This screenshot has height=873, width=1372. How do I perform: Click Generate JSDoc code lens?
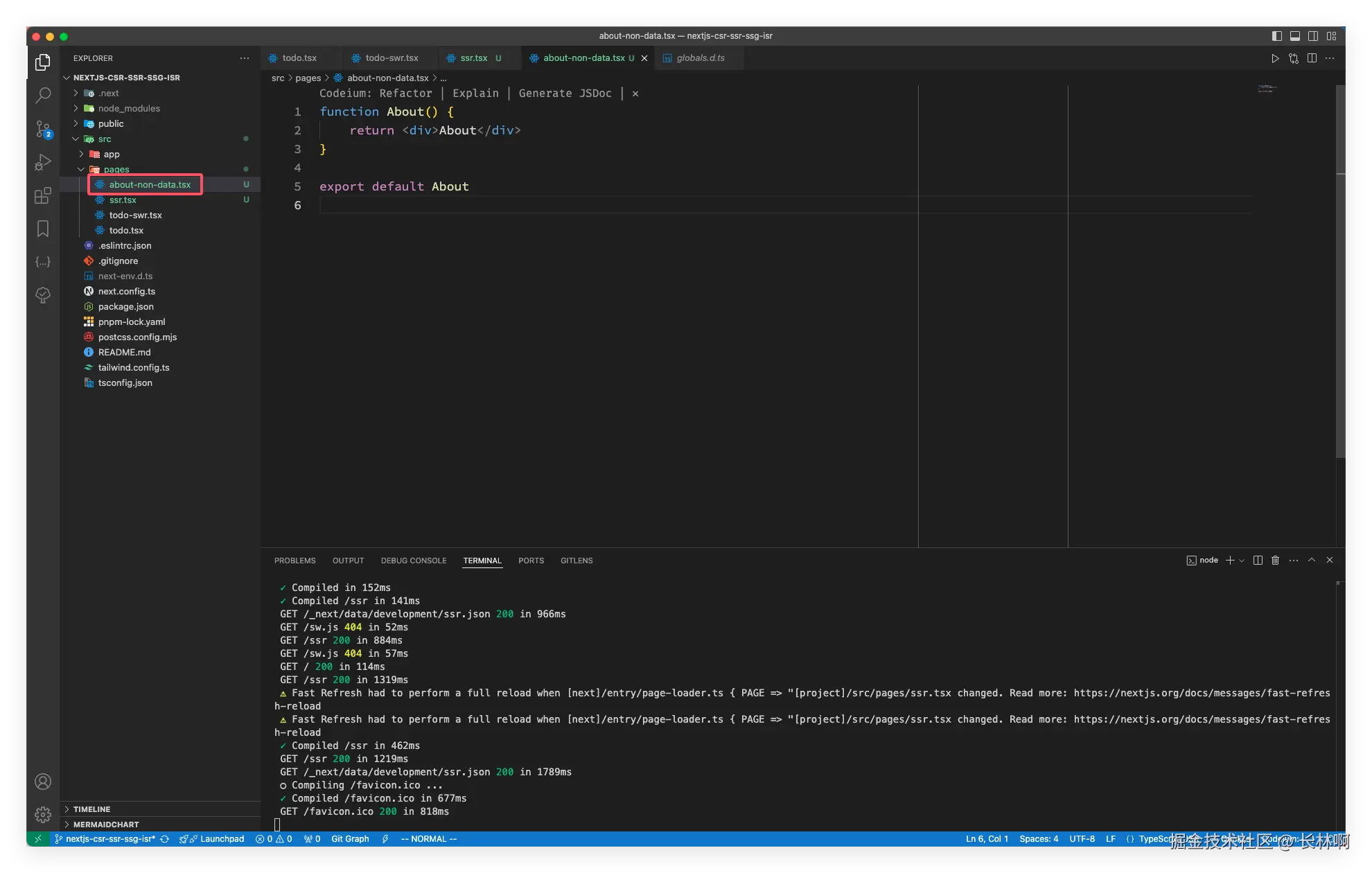click(x=565, y=94)
